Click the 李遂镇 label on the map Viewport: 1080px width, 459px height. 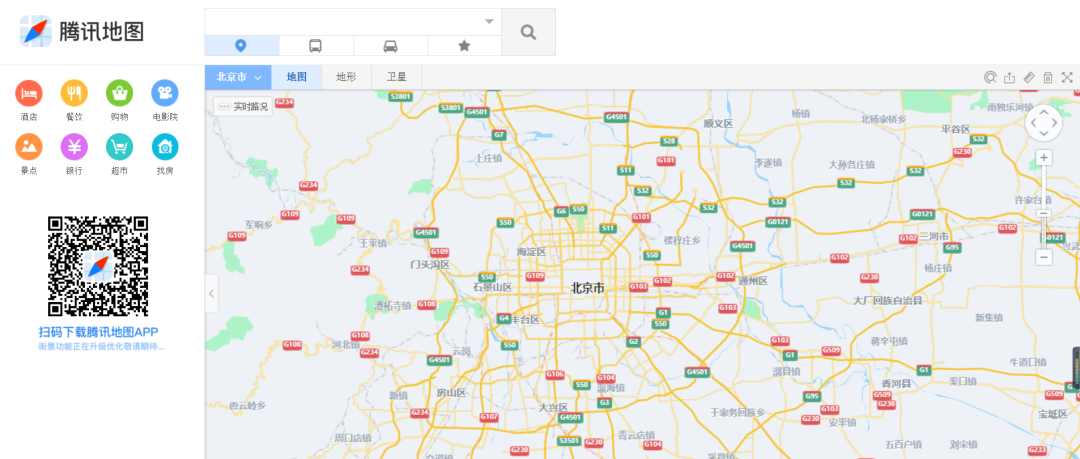point(767,163)
